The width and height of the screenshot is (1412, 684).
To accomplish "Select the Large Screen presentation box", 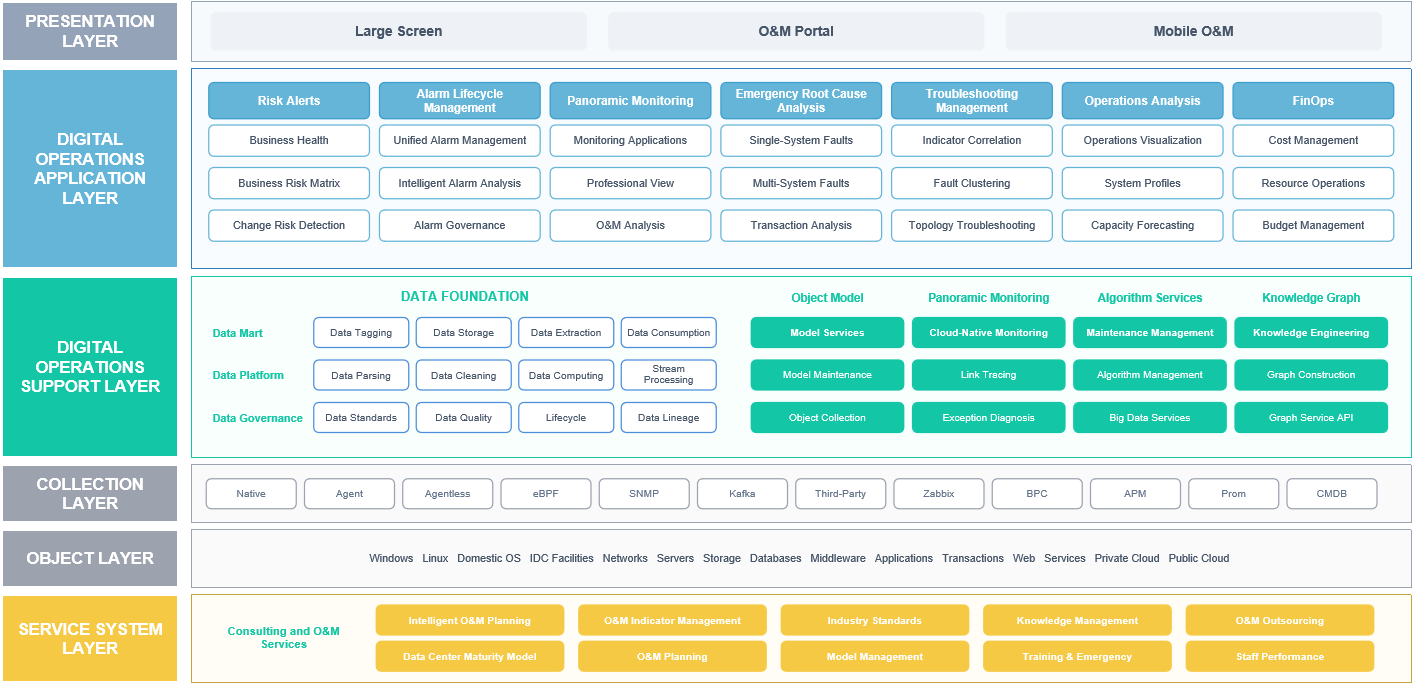I will [398, 31].
